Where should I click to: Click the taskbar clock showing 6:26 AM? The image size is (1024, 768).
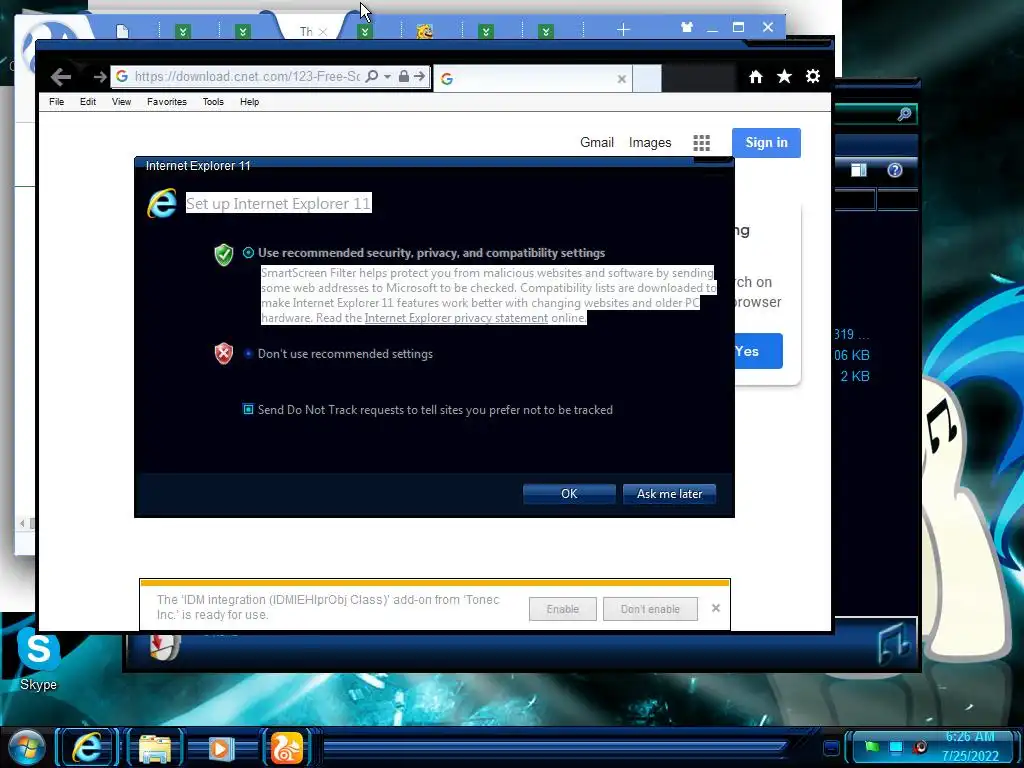pyautogui.click(x=970, y=746)
